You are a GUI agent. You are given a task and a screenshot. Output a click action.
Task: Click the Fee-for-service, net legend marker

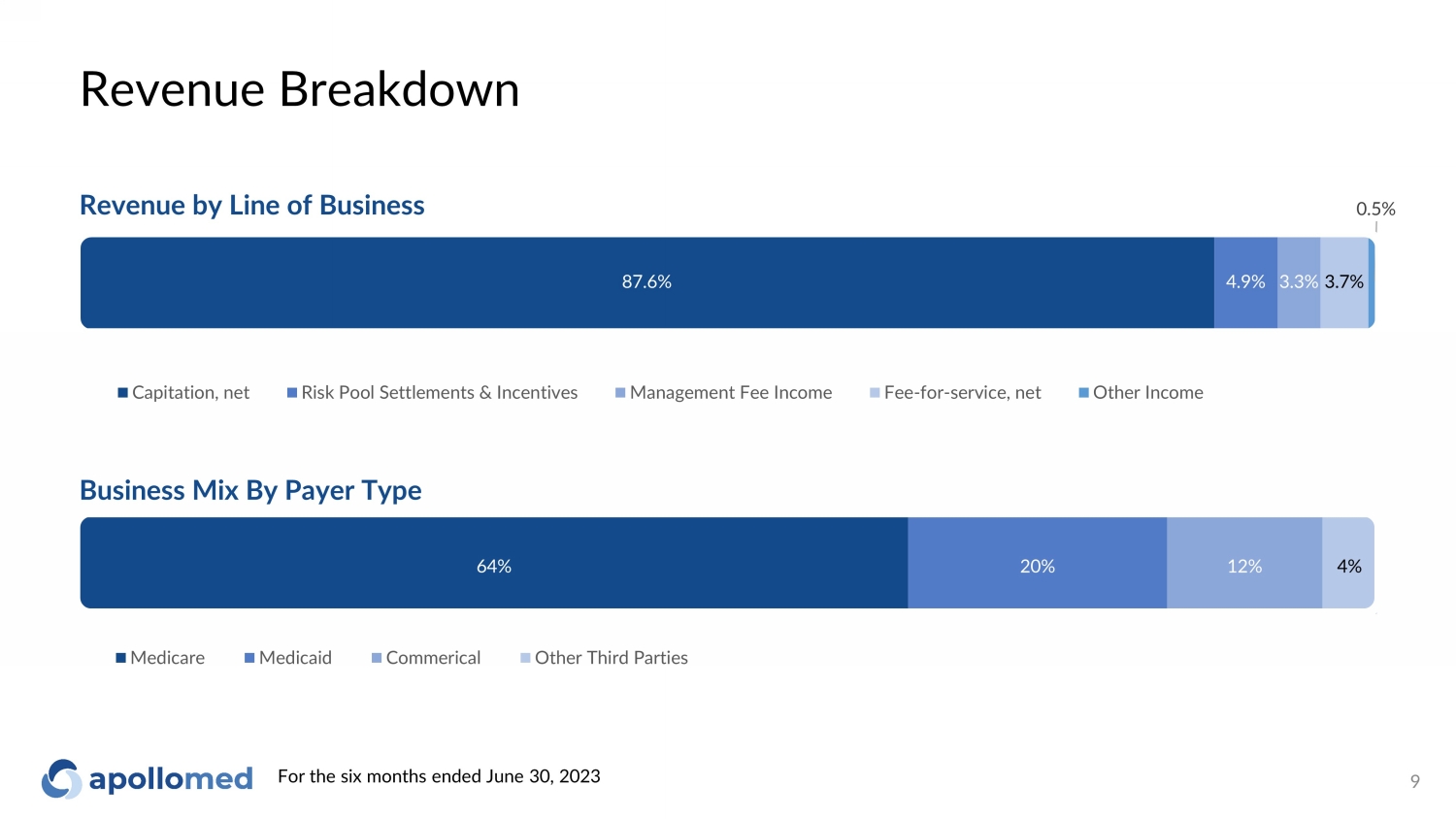pos(875,393)
